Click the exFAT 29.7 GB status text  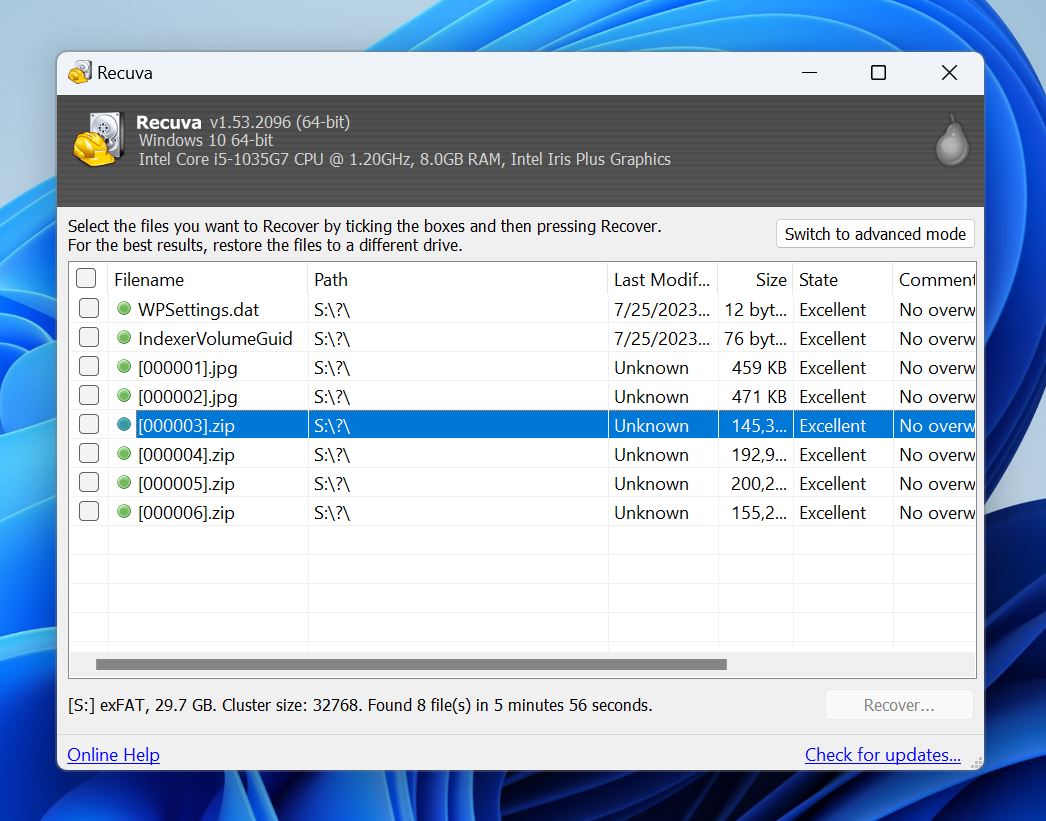tap(360, 705)
